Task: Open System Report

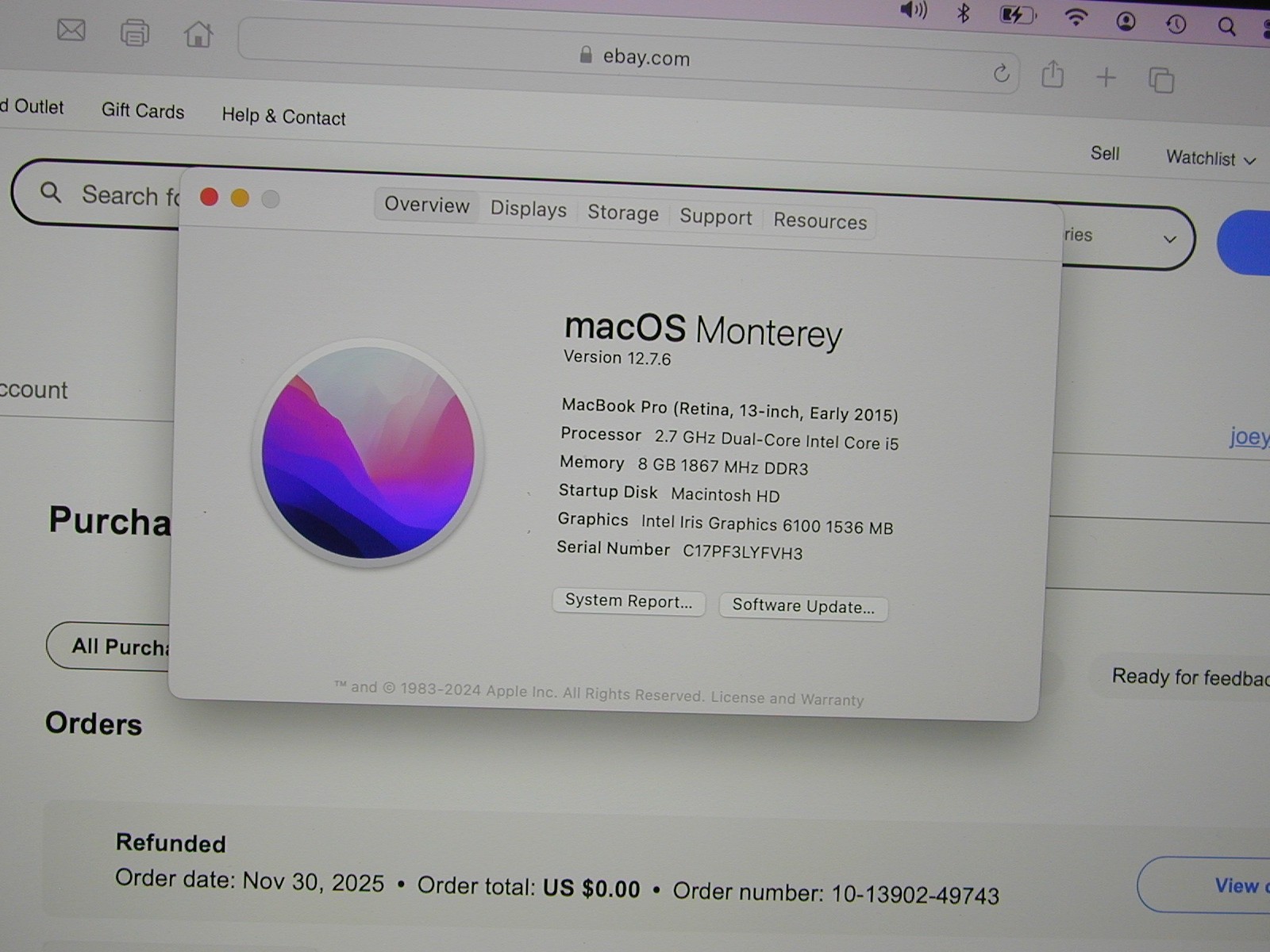Action: pyautogui.click(x=629, y=601)
